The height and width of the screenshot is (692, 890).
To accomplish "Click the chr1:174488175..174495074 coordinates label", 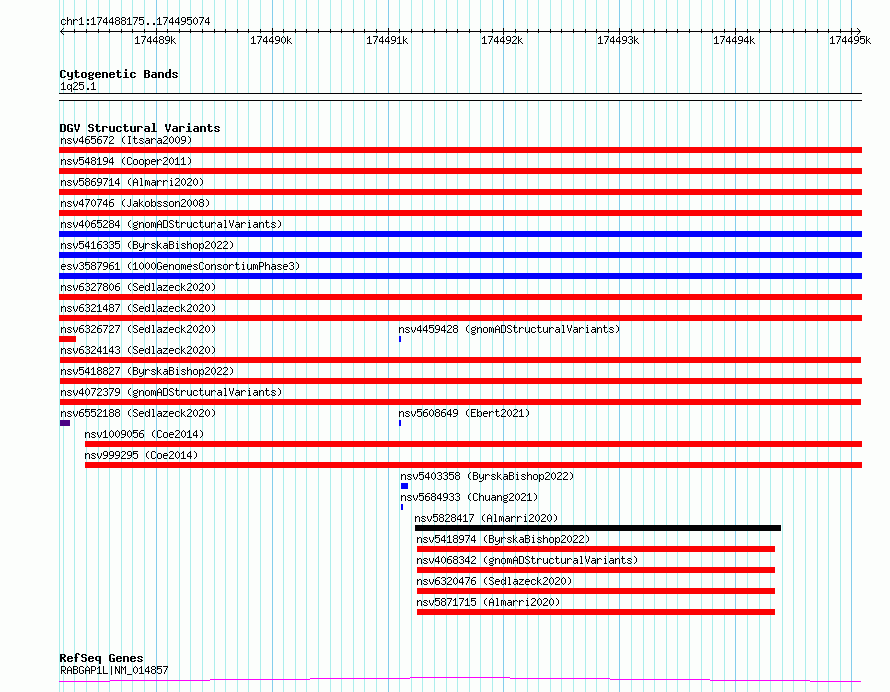I will tap(135, 22).
